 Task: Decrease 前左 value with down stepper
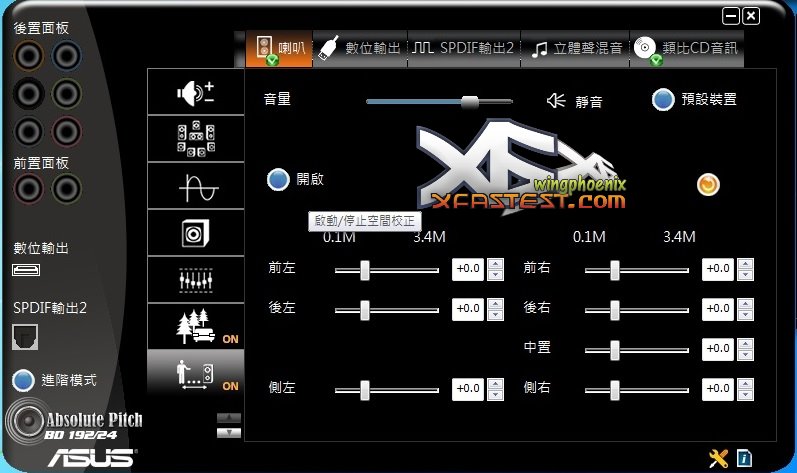pos(495,275)
